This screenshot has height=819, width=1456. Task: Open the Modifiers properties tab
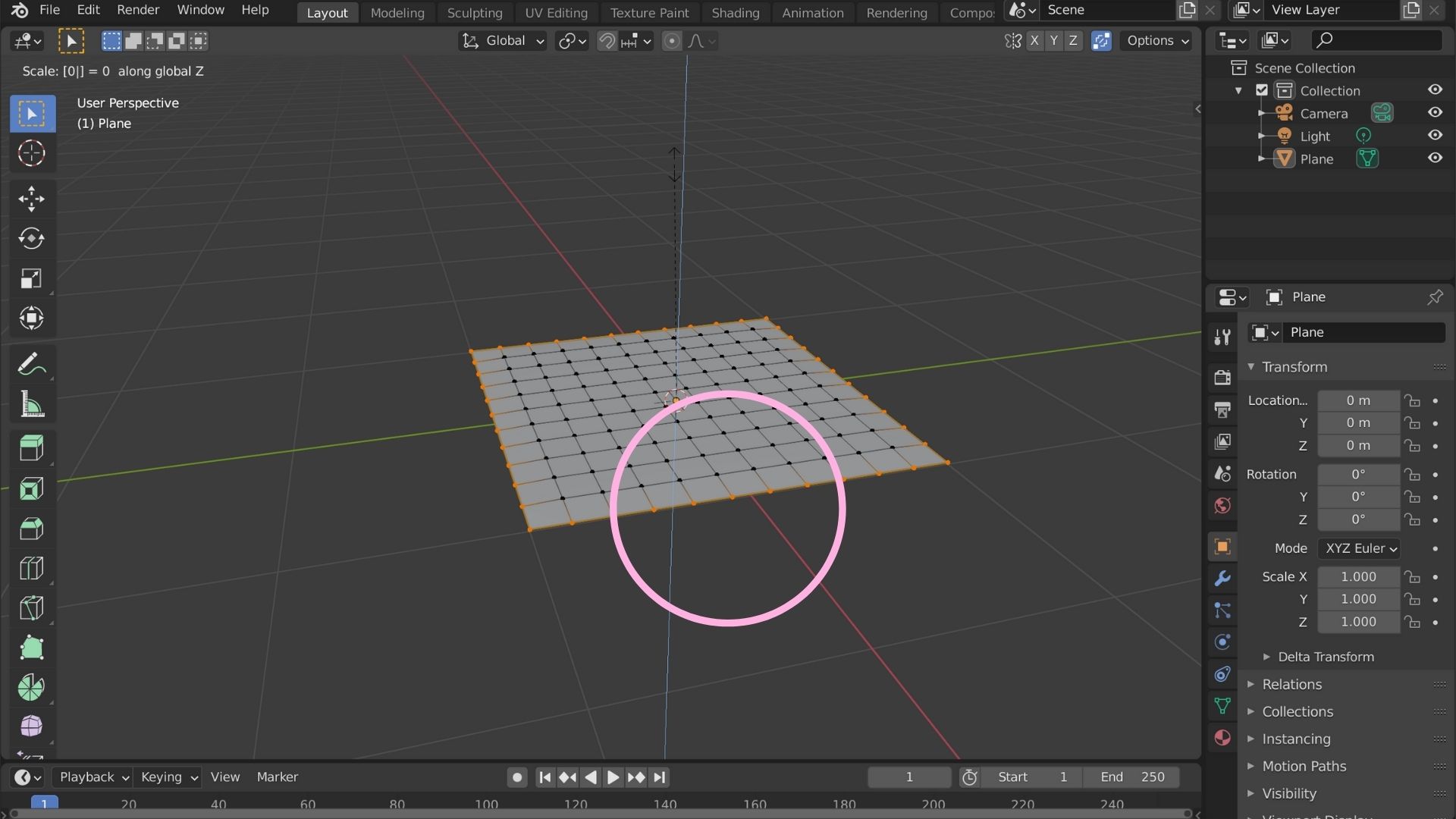1222,579
